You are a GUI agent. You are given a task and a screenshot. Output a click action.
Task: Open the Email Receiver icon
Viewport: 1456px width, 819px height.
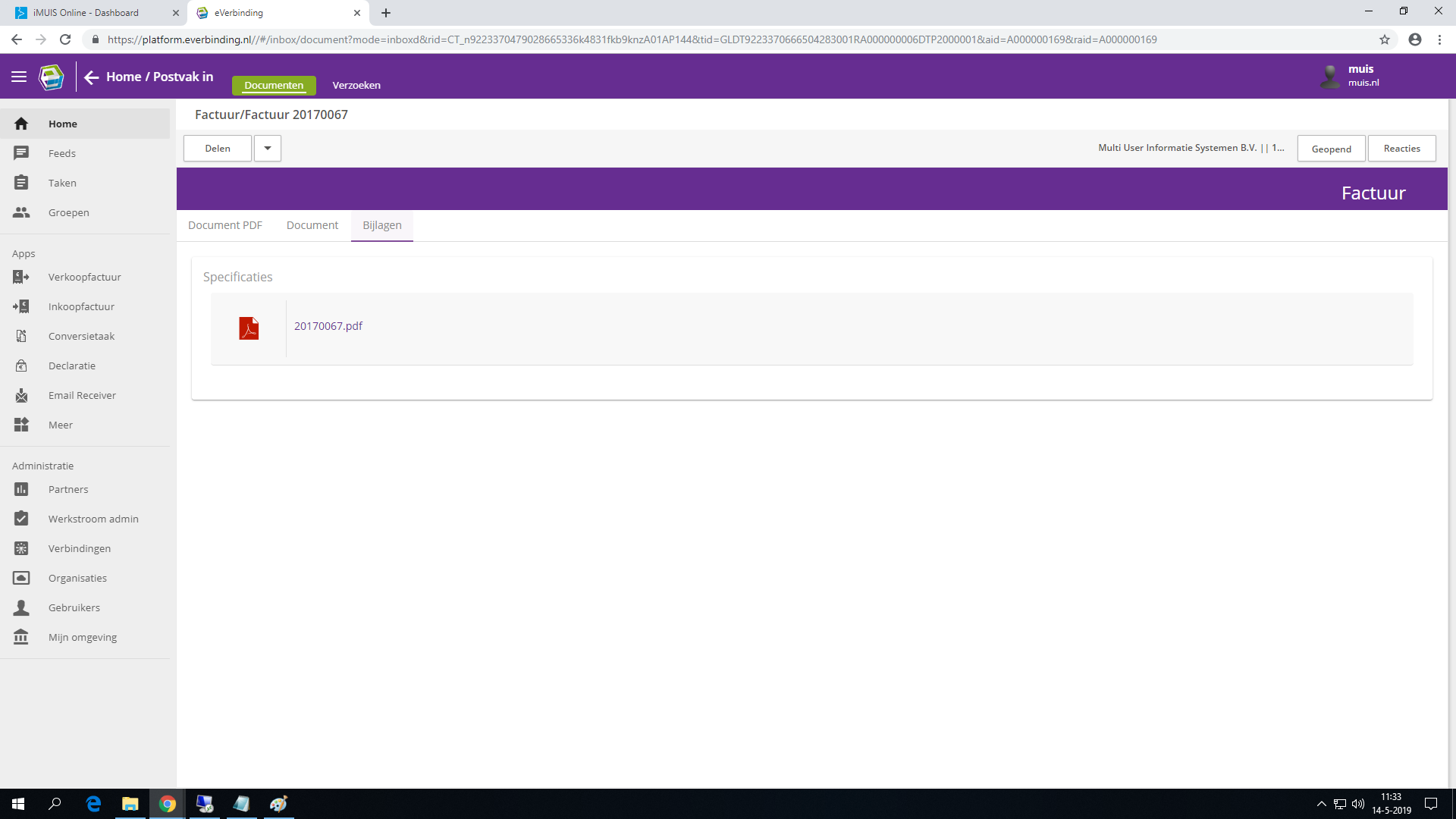click(21, 395)
